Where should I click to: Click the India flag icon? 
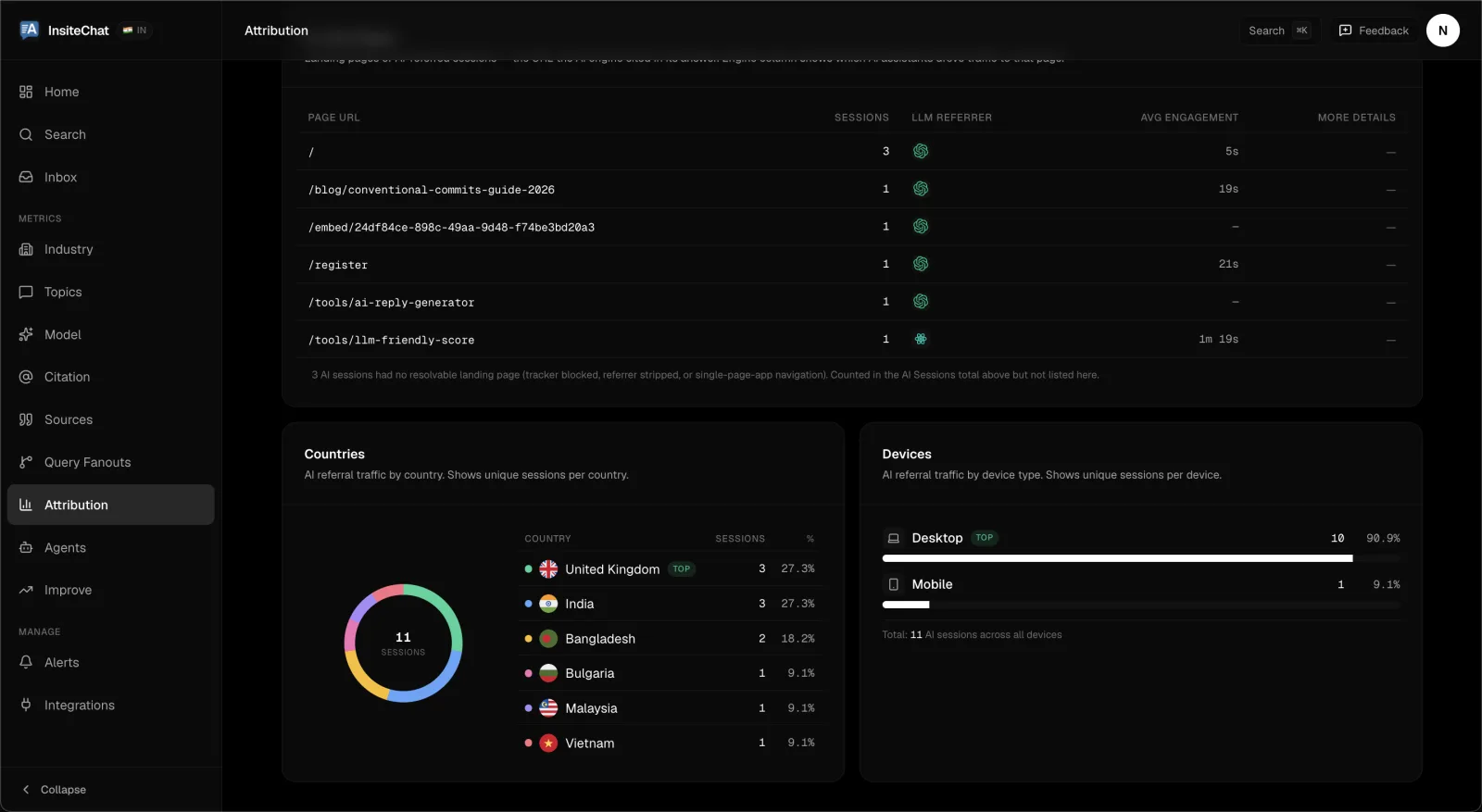(x=548, y=604)
